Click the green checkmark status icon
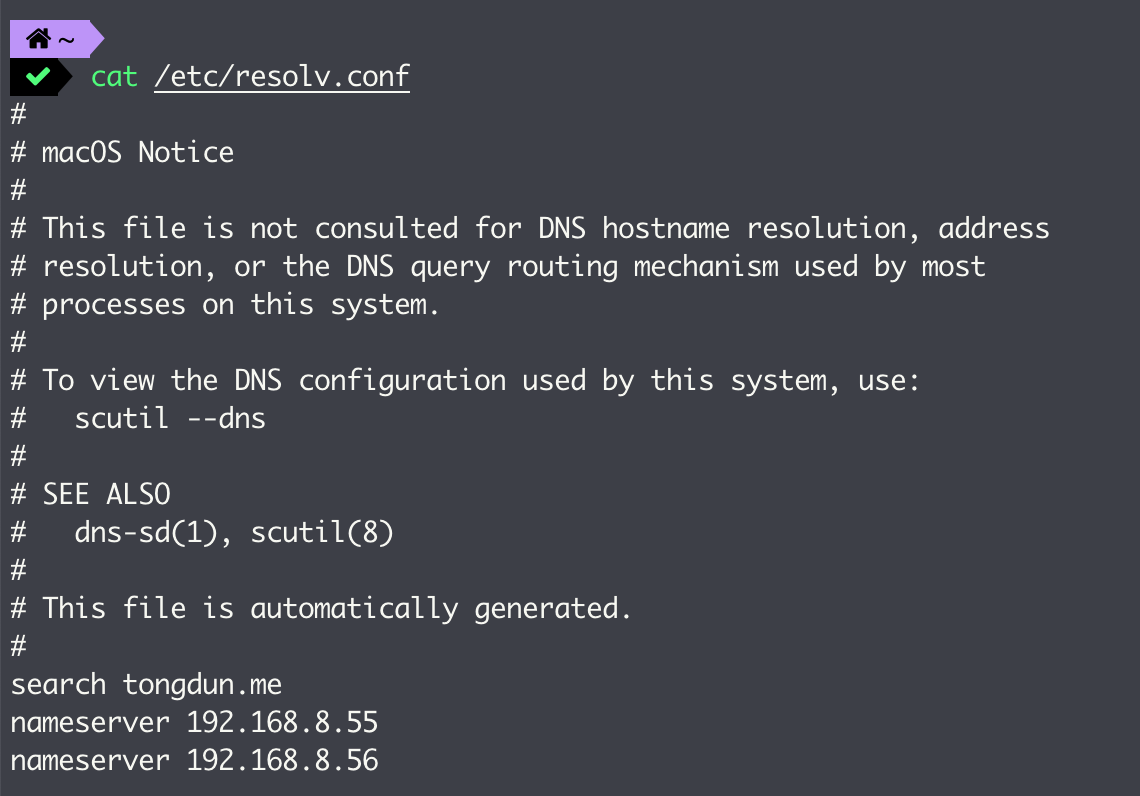The height and width of the screenshot is (796, 1140). coord(38,76)
